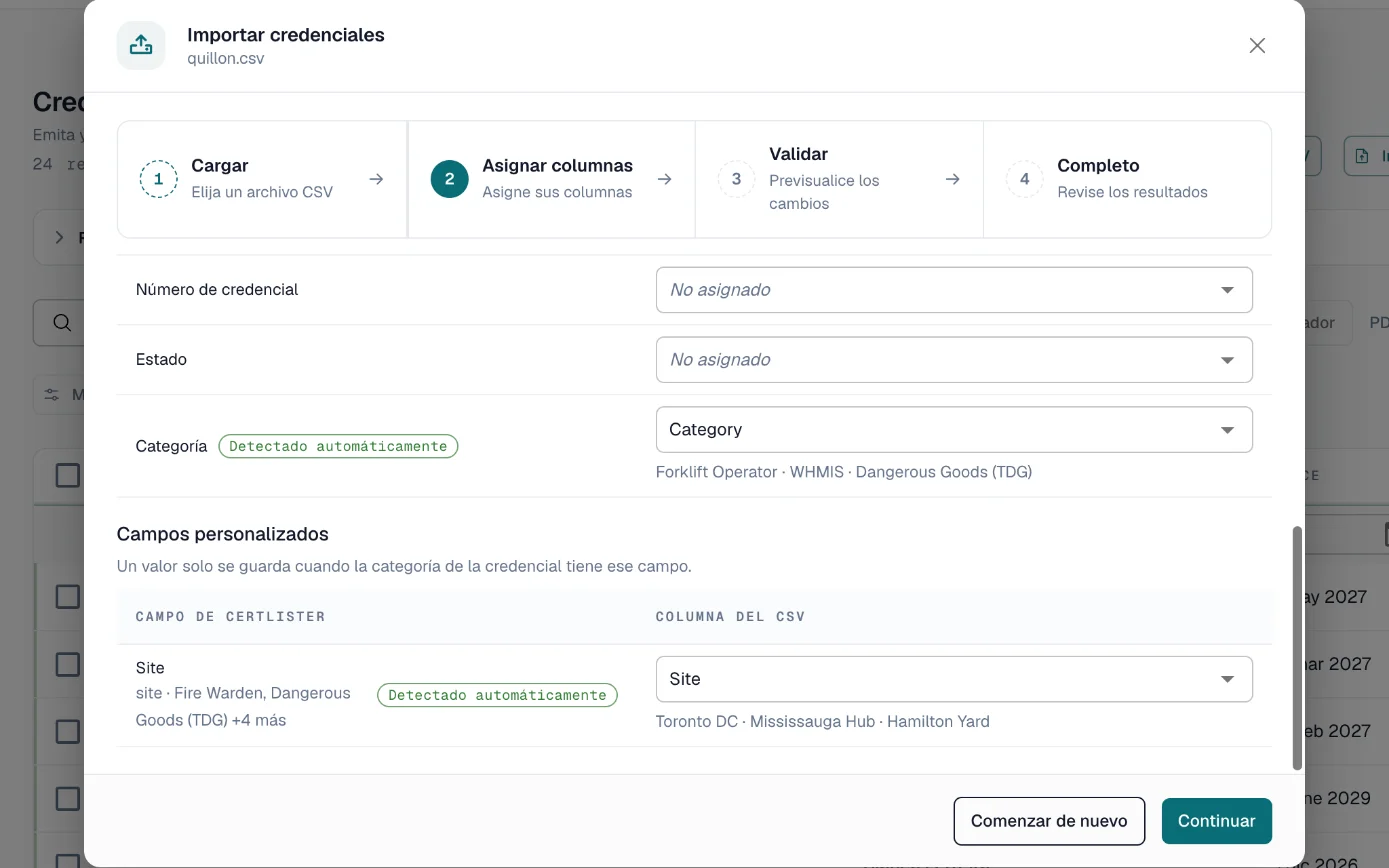This screenshot has height=868, width=1389.
Task: Click the dialog's vertical scrollbar
Action: [1298, 648]
